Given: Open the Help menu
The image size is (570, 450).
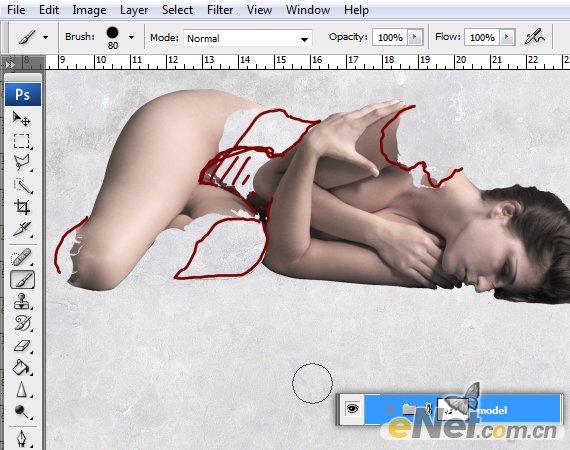Looking at the screenshot, I should (x=356, y=10).
